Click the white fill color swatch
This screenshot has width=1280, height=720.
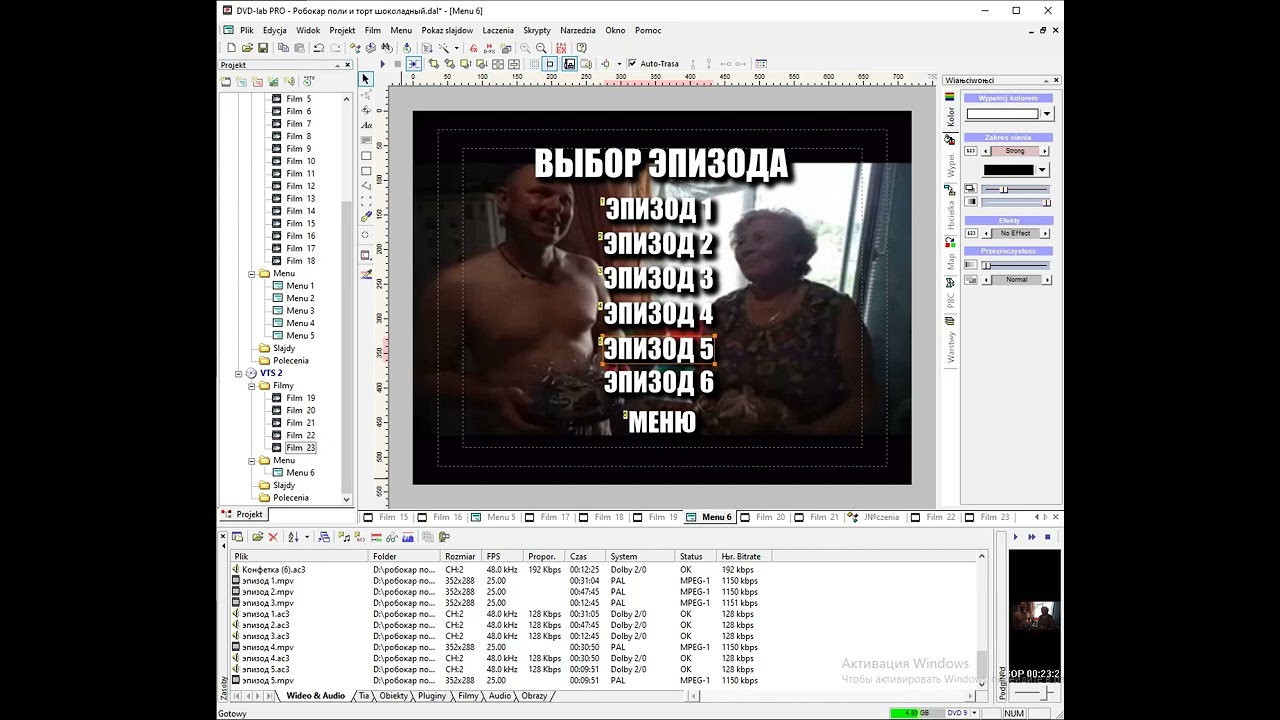1003,114
